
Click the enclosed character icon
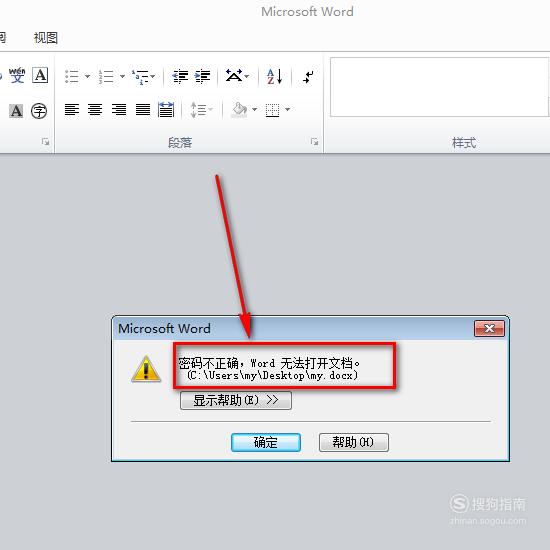(x=39, y=111)
